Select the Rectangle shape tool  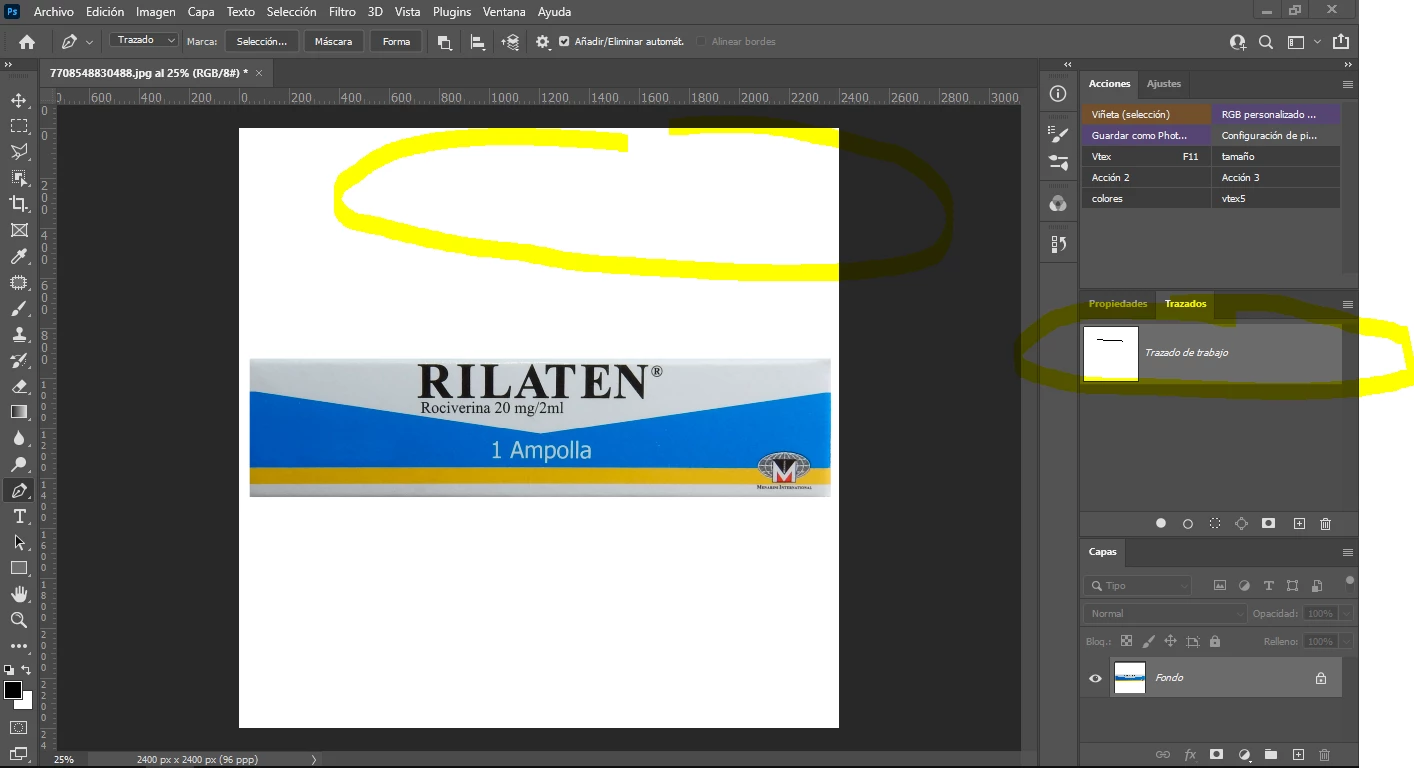point(18,568)
